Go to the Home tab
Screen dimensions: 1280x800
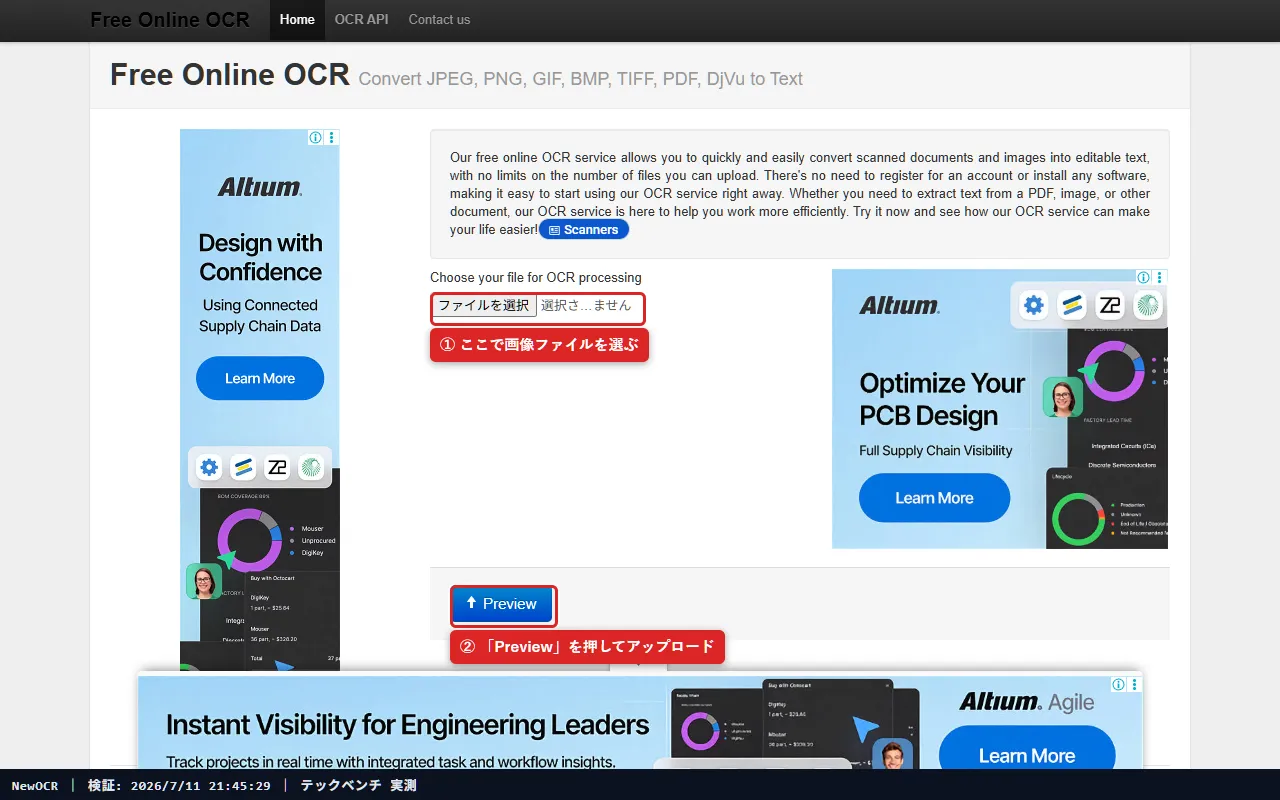[297, 20]
